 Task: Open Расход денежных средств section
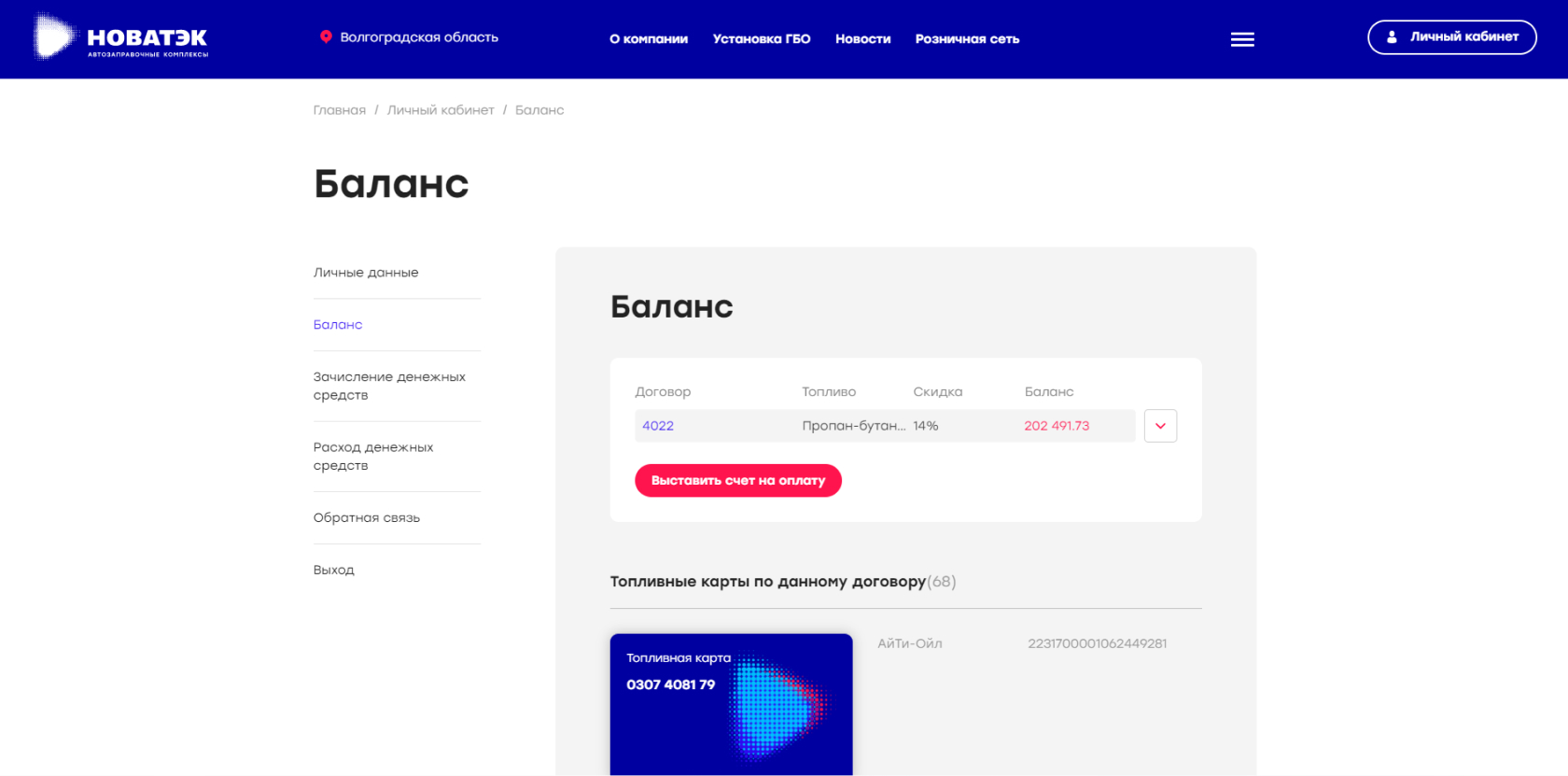(x=373, y=457)
